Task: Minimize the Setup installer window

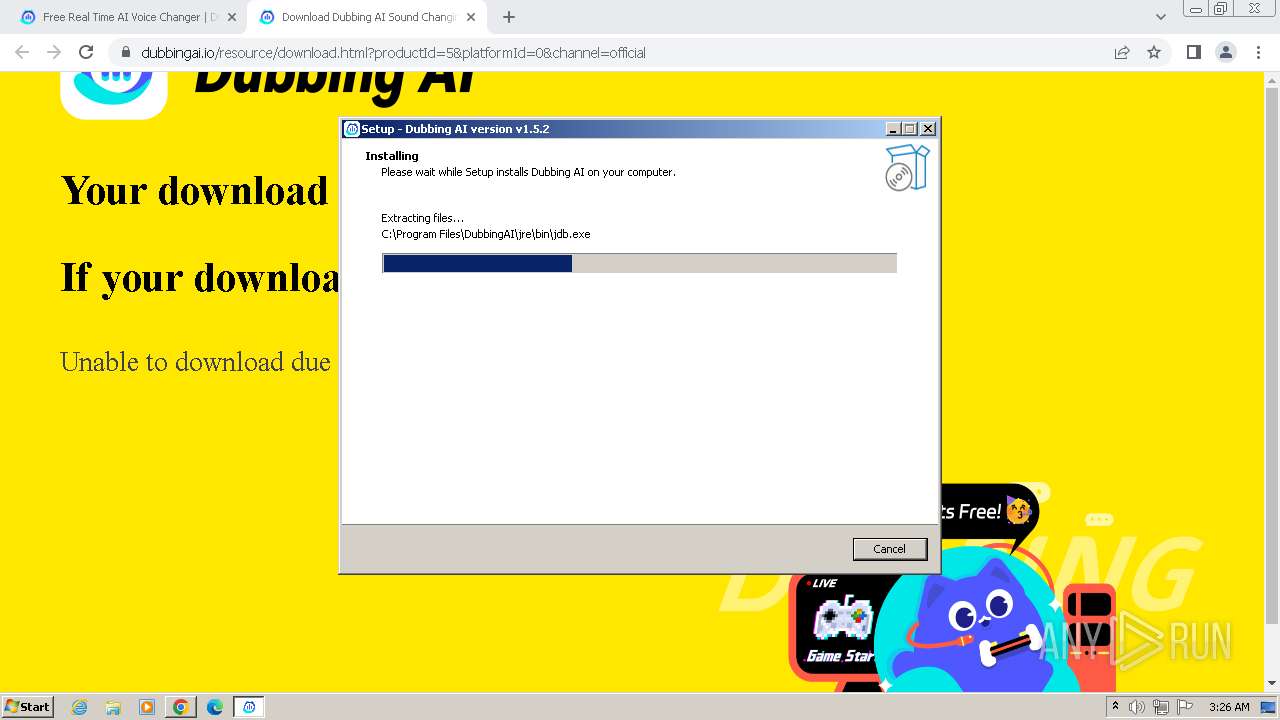Action: (x=893, y=129)
